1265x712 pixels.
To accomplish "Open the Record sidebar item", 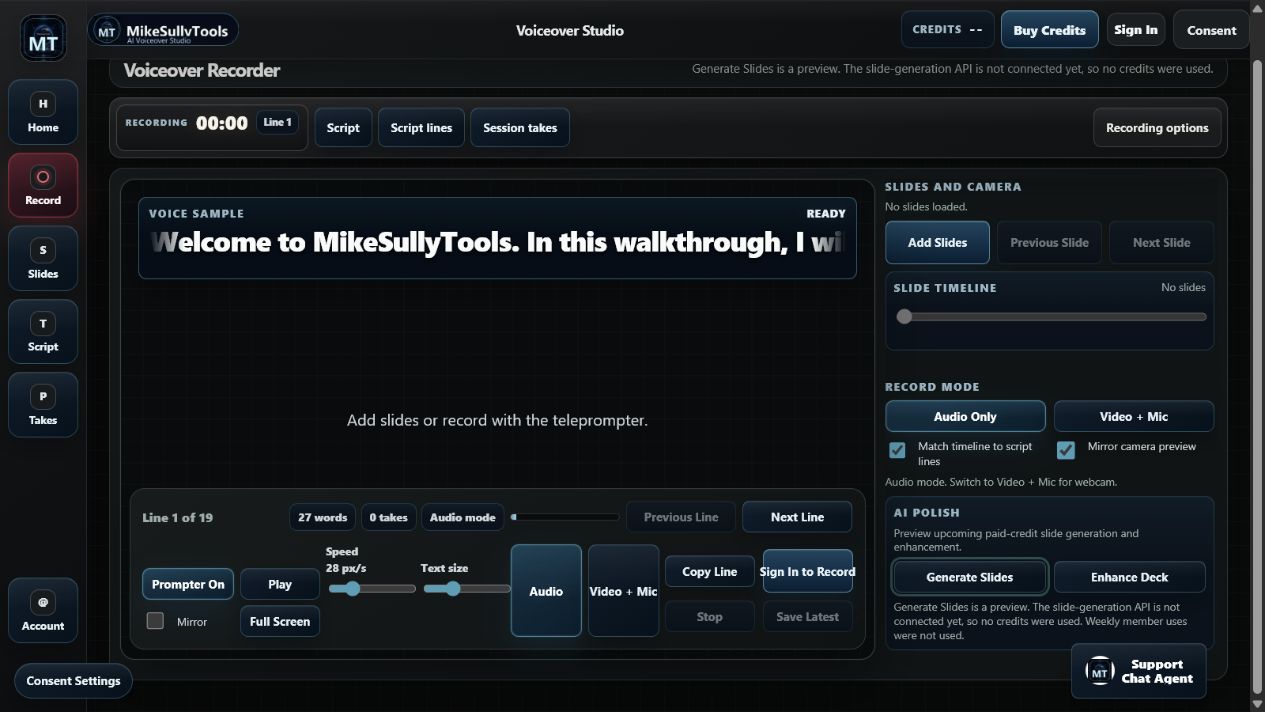I will tap(43, 185).
